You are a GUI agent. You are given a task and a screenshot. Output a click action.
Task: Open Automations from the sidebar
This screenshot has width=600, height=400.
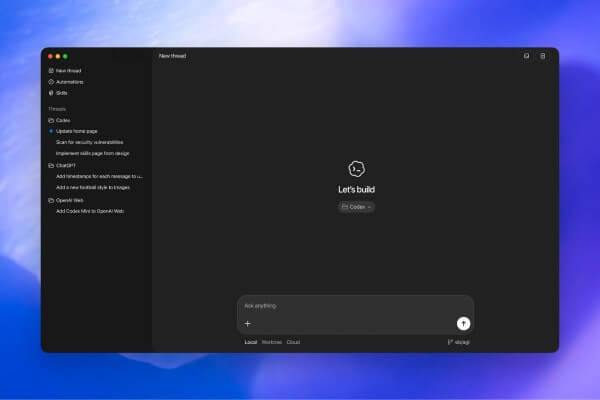click(x=66, y=82)
